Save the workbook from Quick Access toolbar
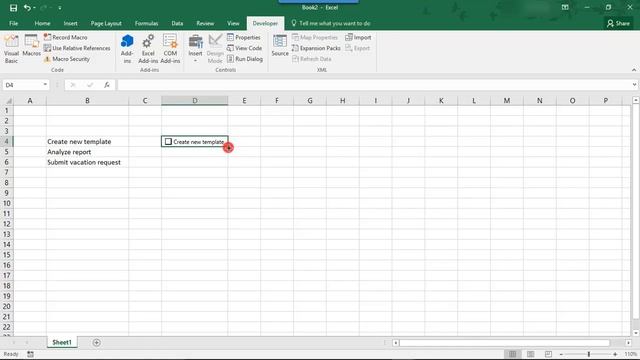This screenshot has width=640, height=360. [13, 8]
